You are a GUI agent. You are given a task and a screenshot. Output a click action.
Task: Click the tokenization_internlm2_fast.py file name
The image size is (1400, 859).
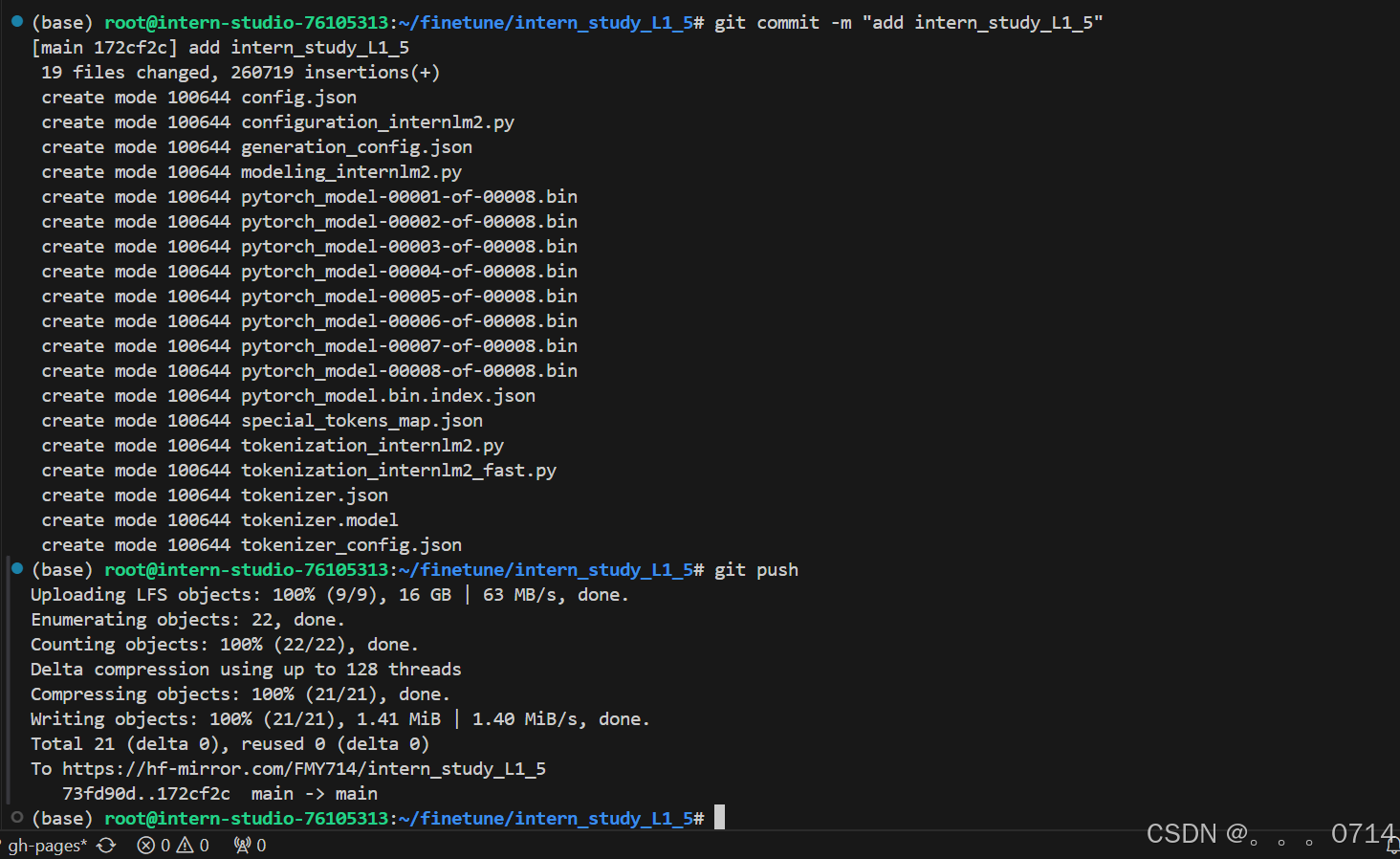coord(399,470)
